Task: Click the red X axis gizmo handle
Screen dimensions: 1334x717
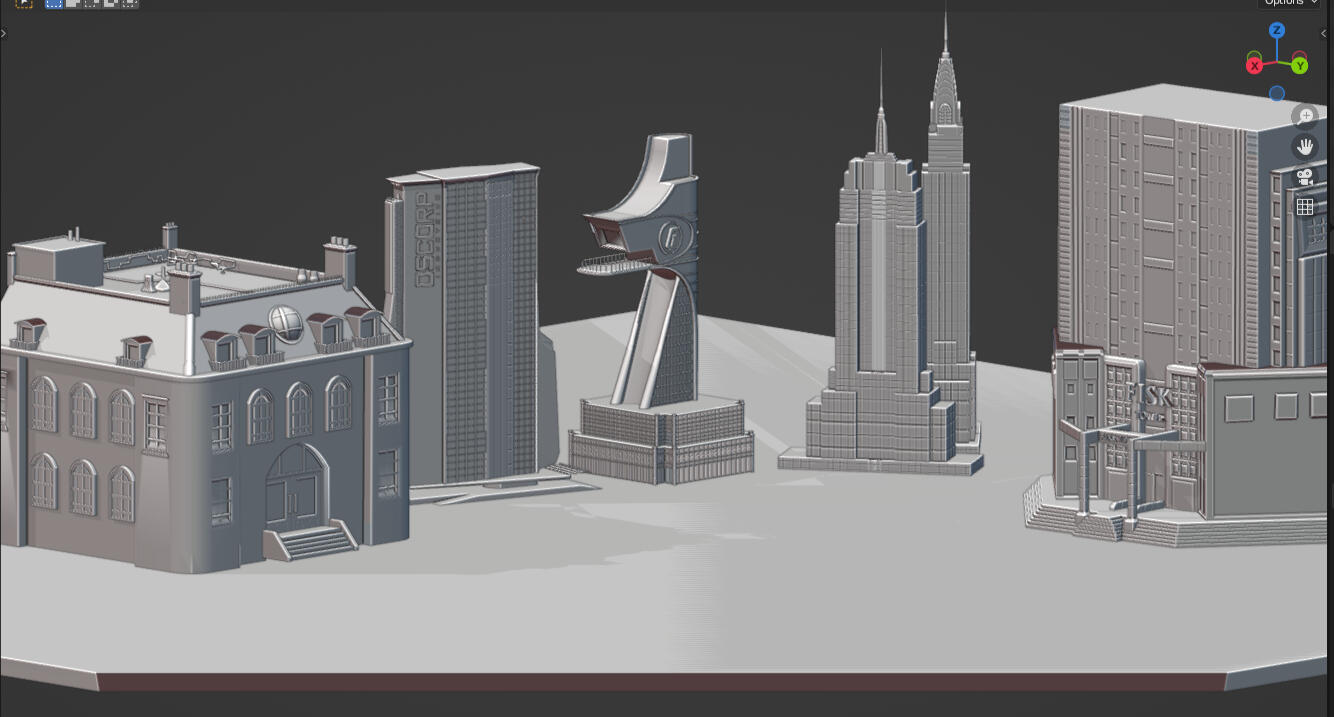Action: coord(1254,66)
